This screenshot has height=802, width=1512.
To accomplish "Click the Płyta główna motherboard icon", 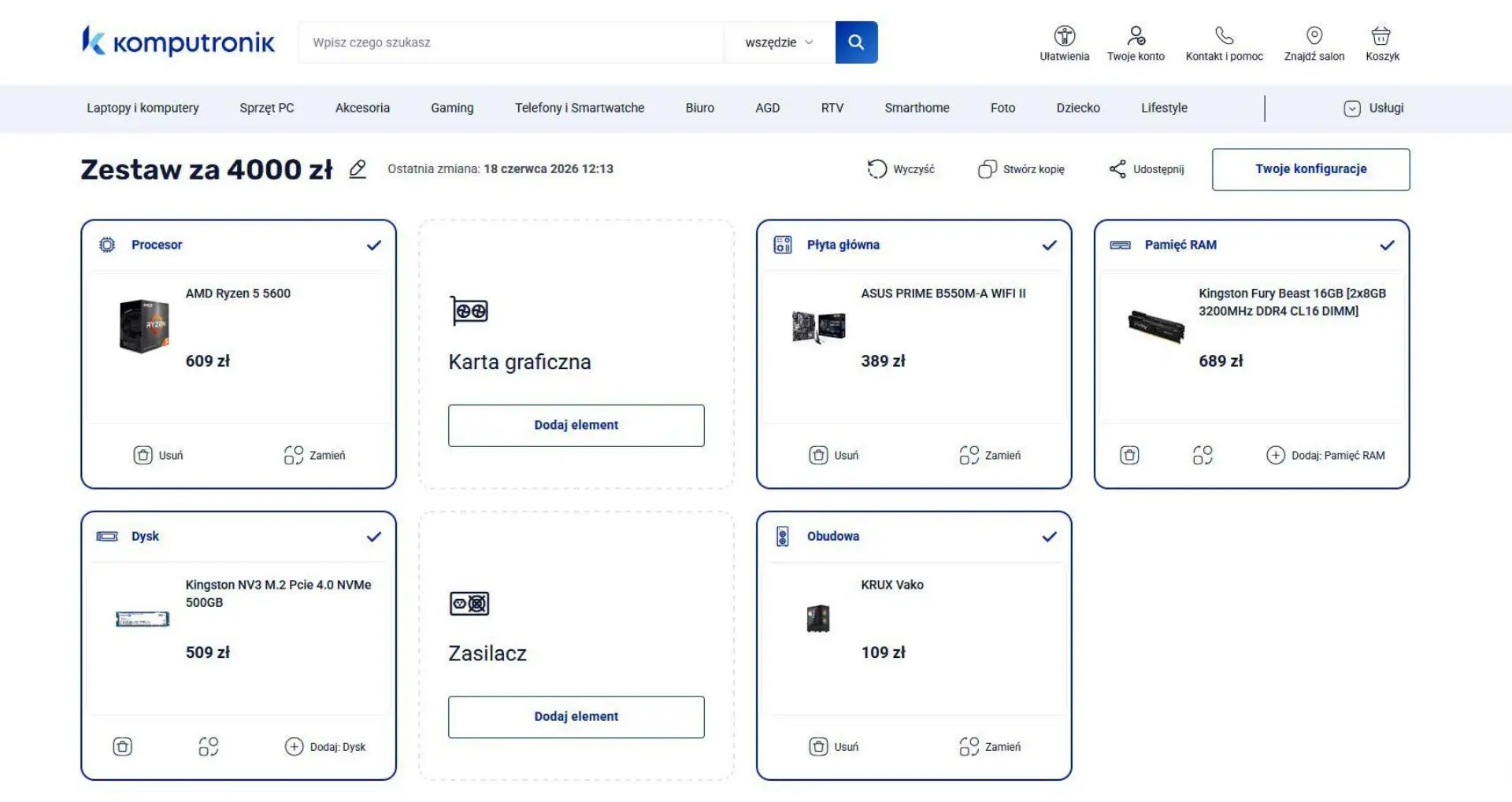I will click(x=783, y=245).
